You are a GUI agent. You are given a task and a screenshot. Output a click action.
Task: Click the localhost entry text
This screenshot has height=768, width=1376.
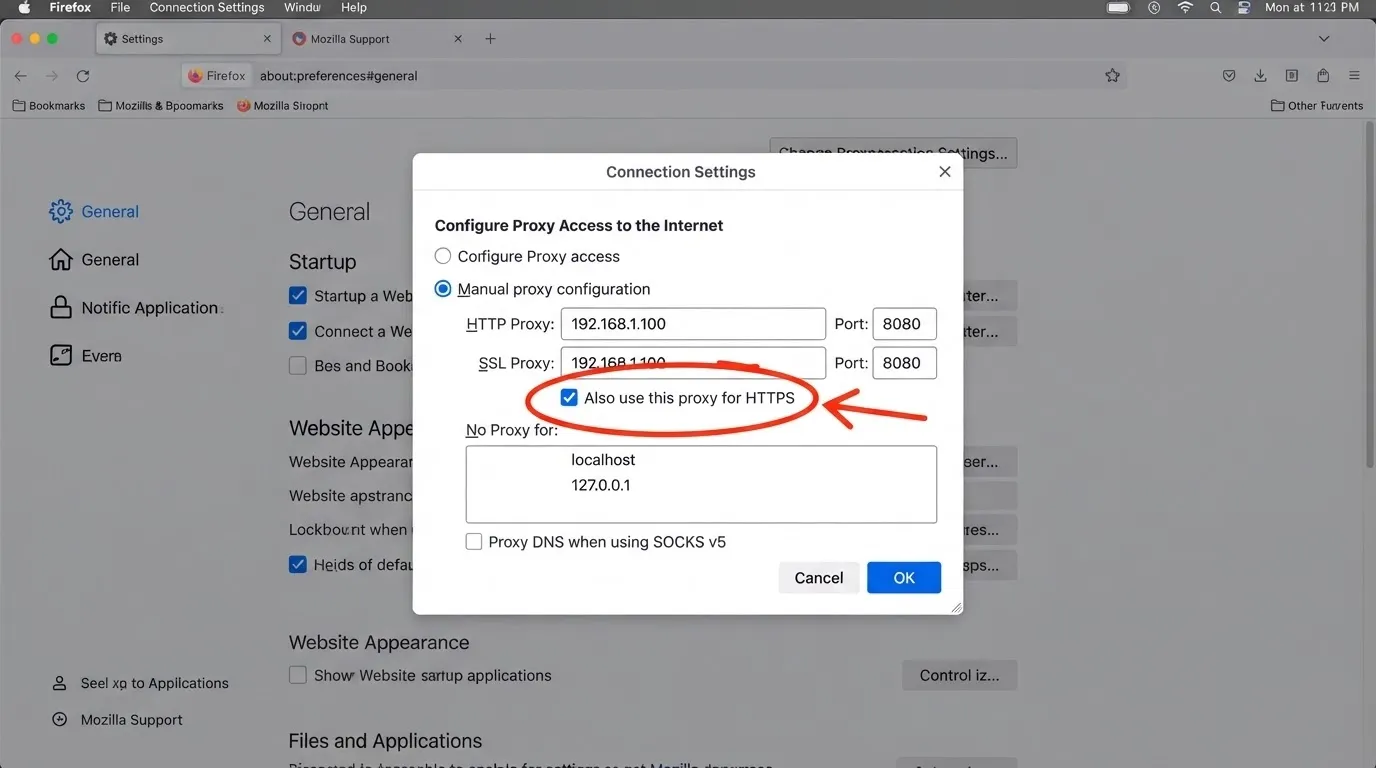coord(603,460)
